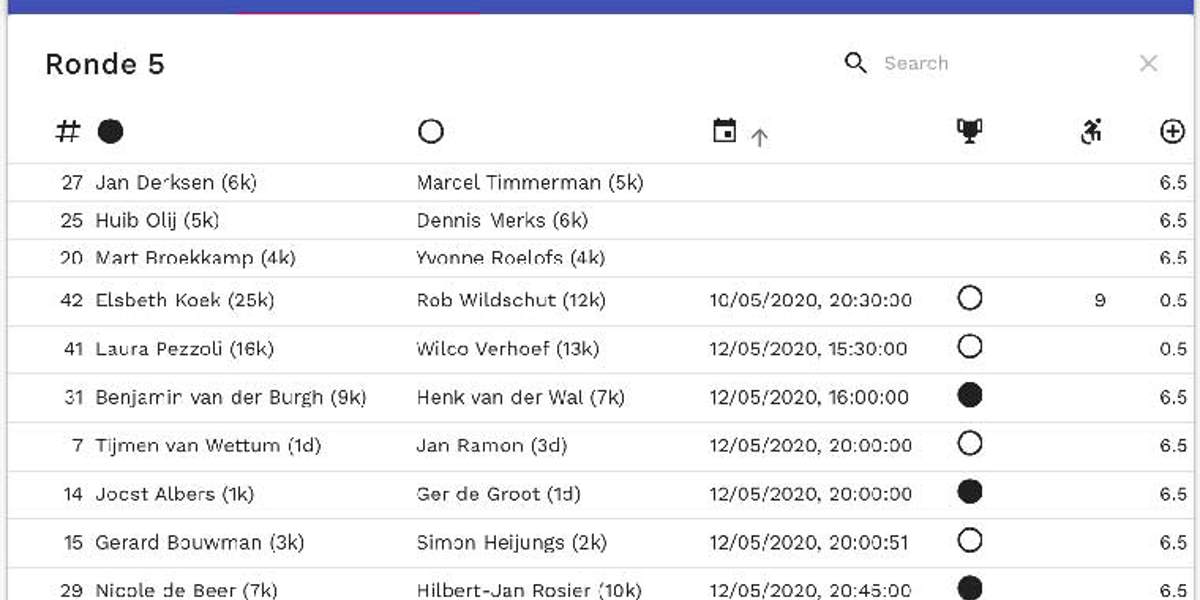
Task: Click opponent name Ger de Groot (1d)
Action: tap(498, 494)
